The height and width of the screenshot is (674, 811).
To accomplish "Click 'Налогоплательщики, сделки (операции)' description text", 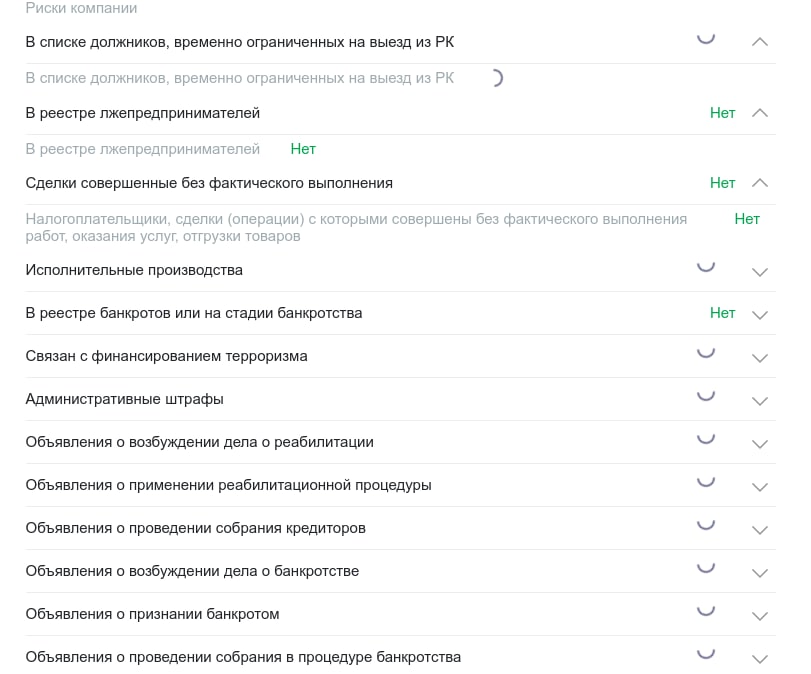I will 356,228.
